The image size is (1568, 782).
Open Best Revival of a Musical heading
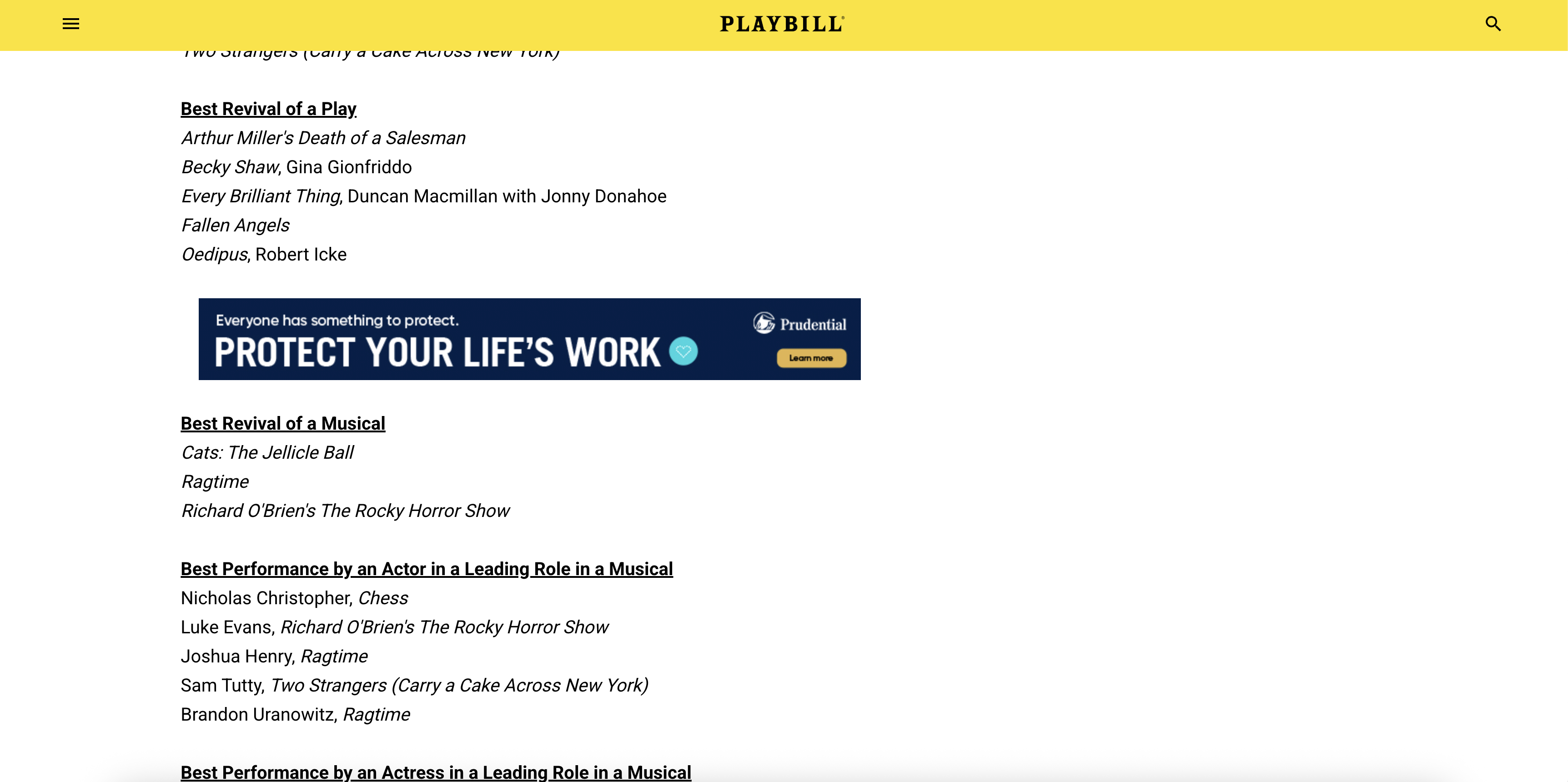[x=283, y=424]
